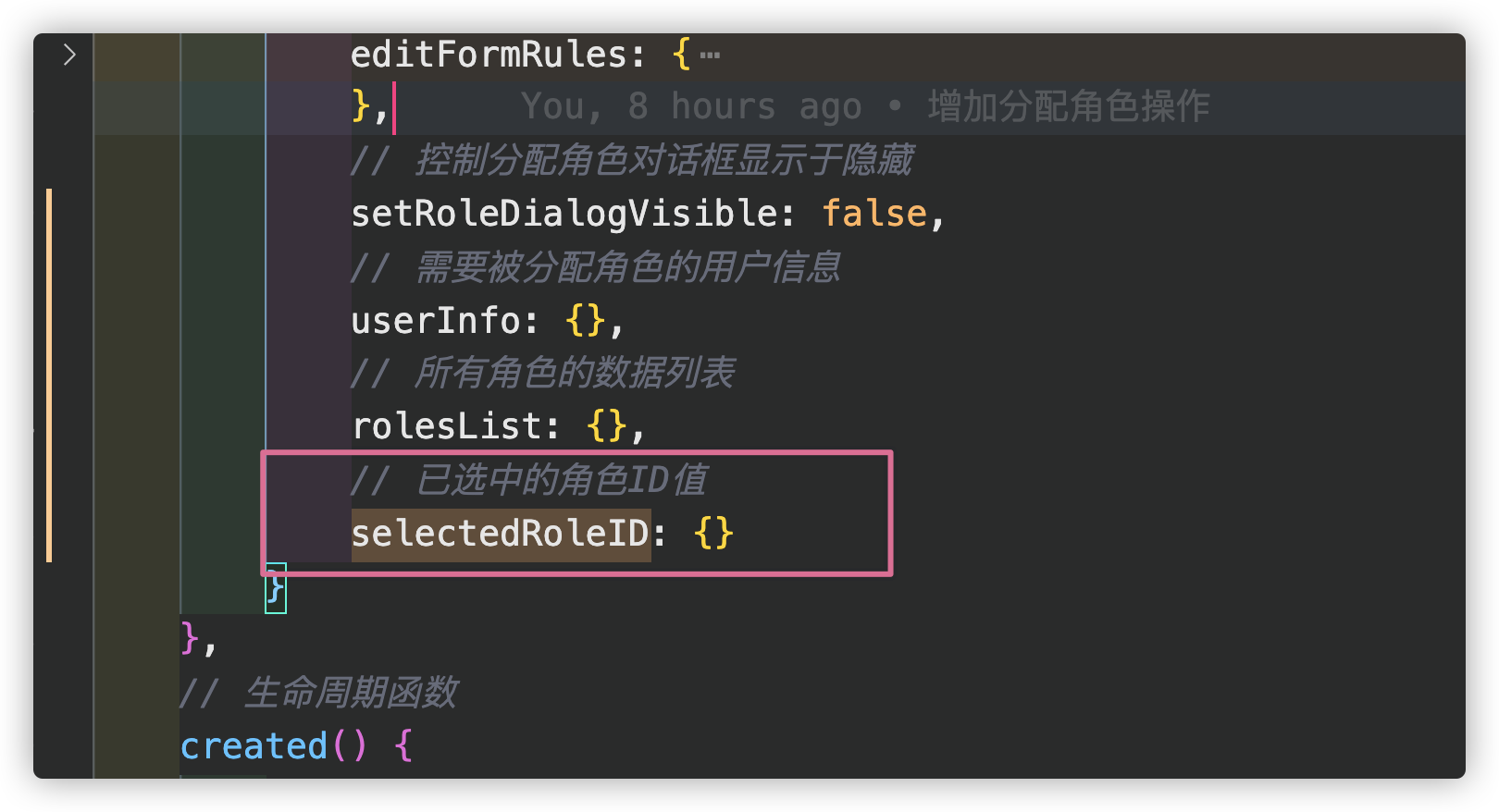The image size is (1499, 812).
Task: Click the comment 已选中的角色ID值
Action: click(561, 480)
